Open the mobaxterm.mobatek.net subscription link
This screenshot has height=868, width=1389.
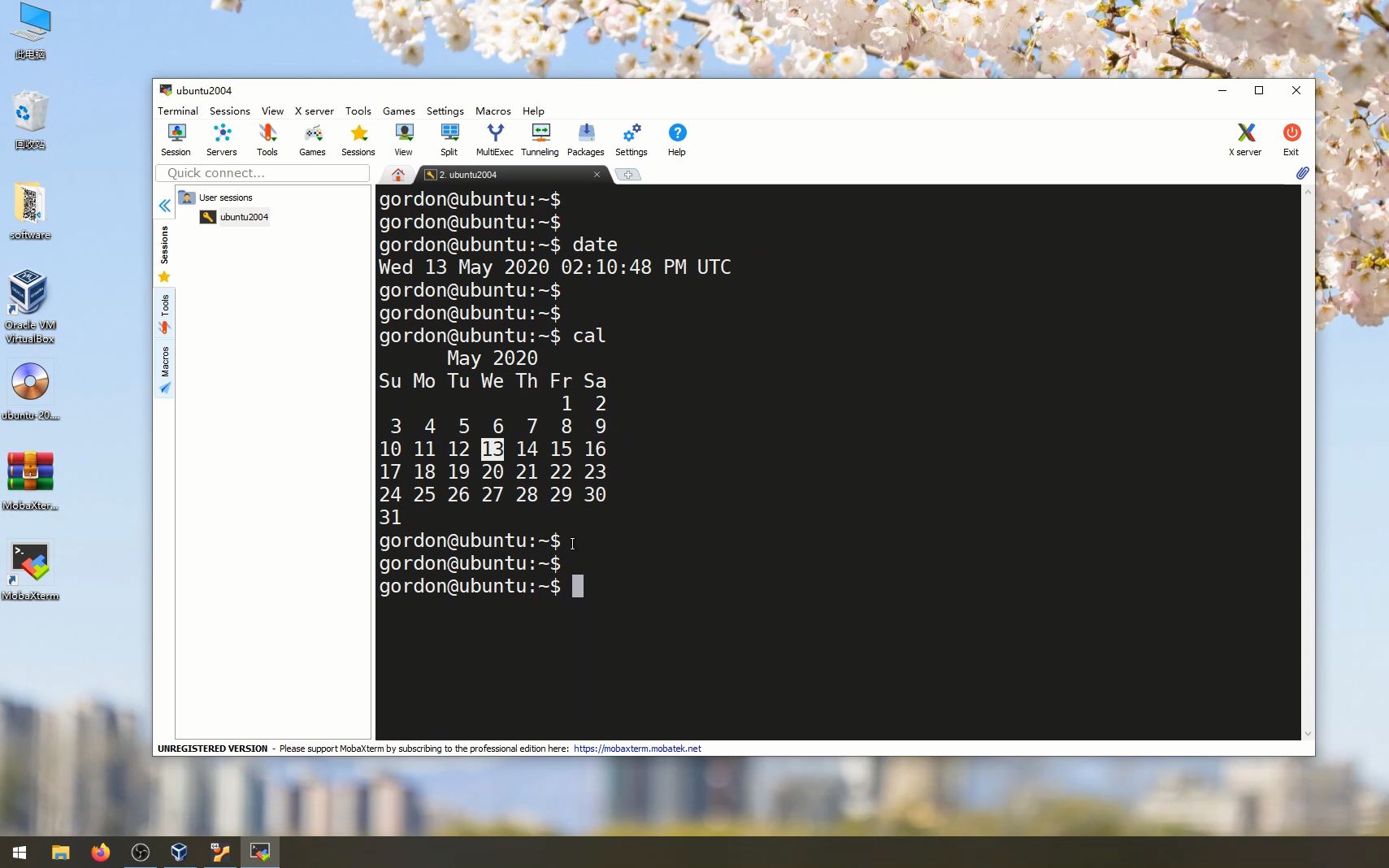click(x=636, y=749)
